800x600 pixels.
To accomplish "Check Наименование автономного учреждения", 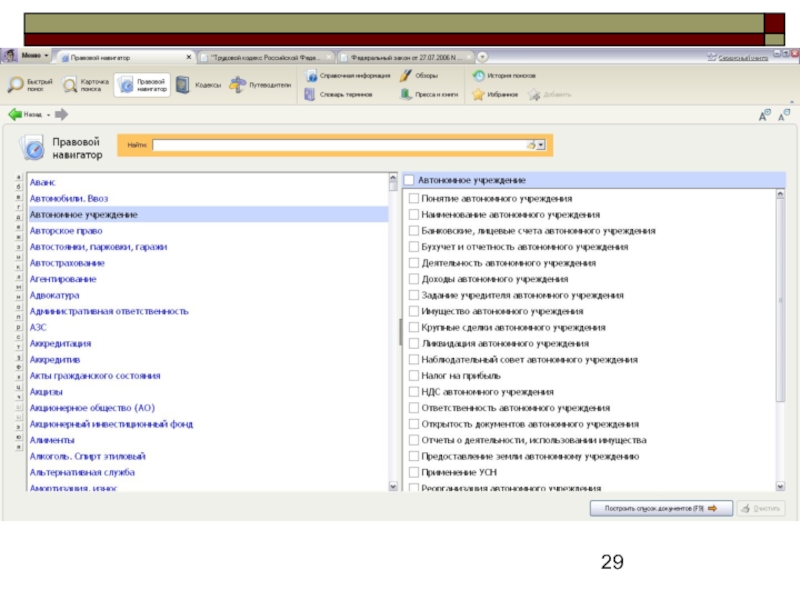I will tap(414, 214).
